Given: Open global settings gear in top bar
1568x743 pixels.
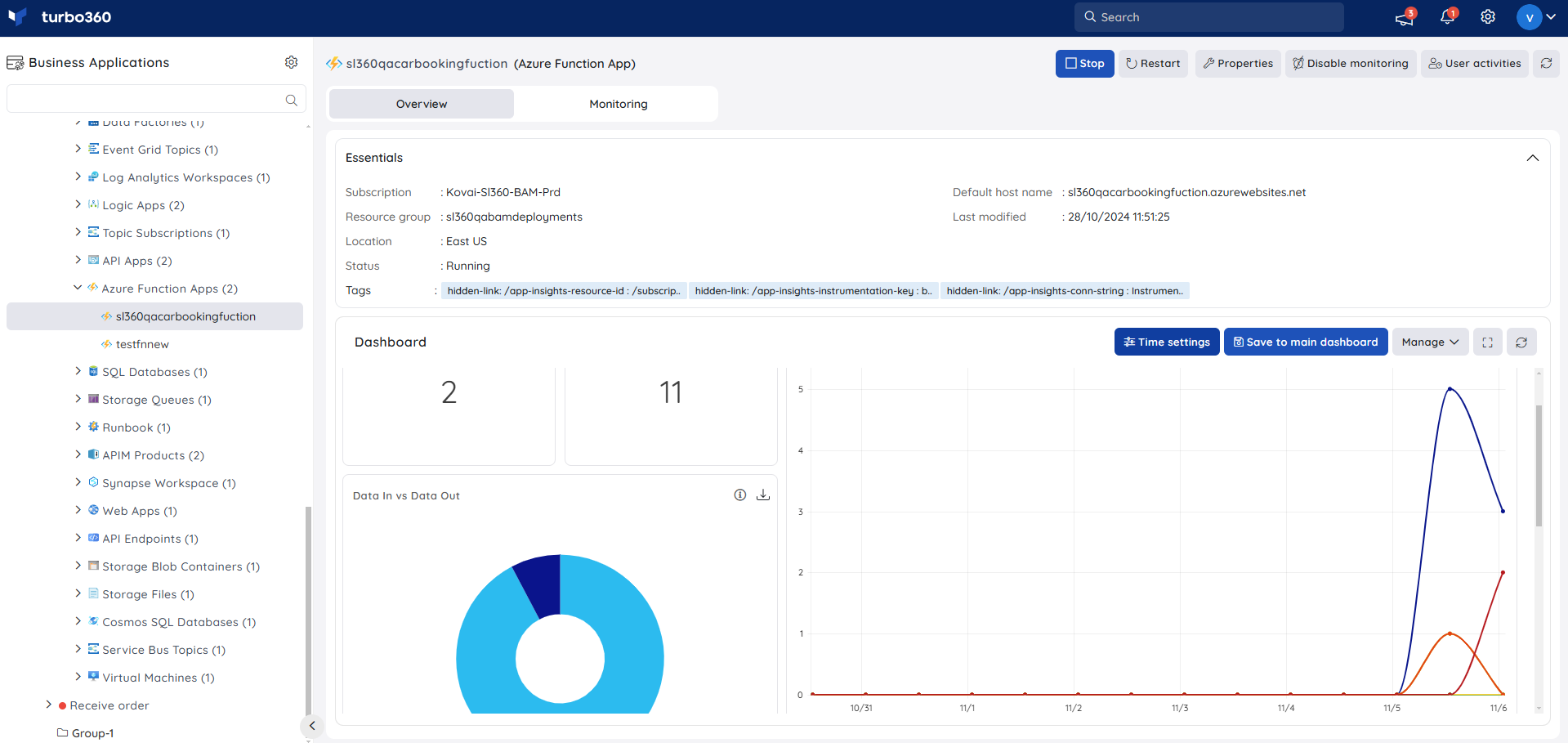Looking at the screenshot, I should point(1488,17).
